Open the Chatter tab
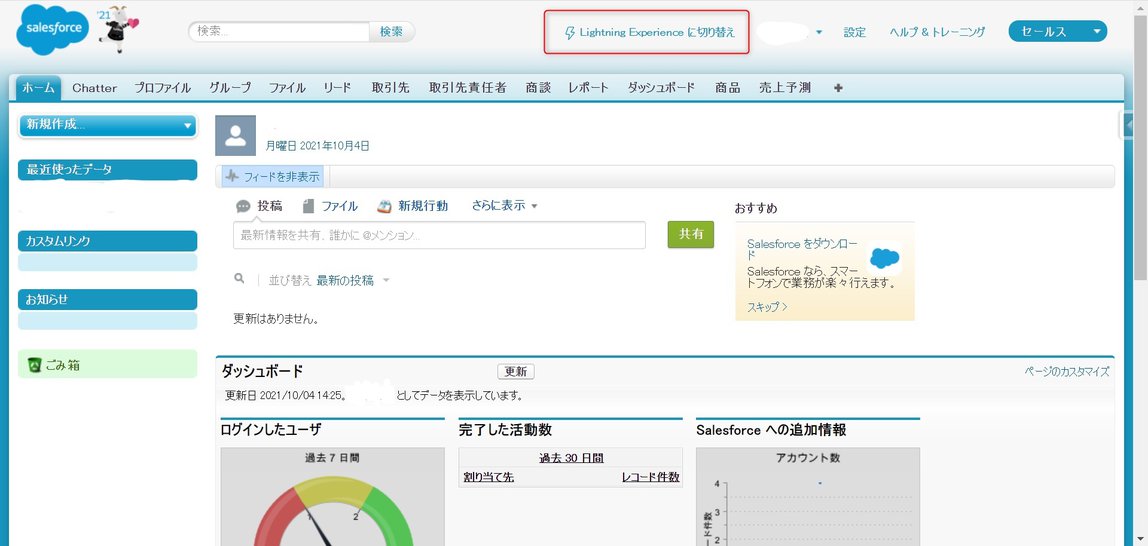The width and height of the screenshot is (1148, 546). pyautogui.click(x=94, y=88)
